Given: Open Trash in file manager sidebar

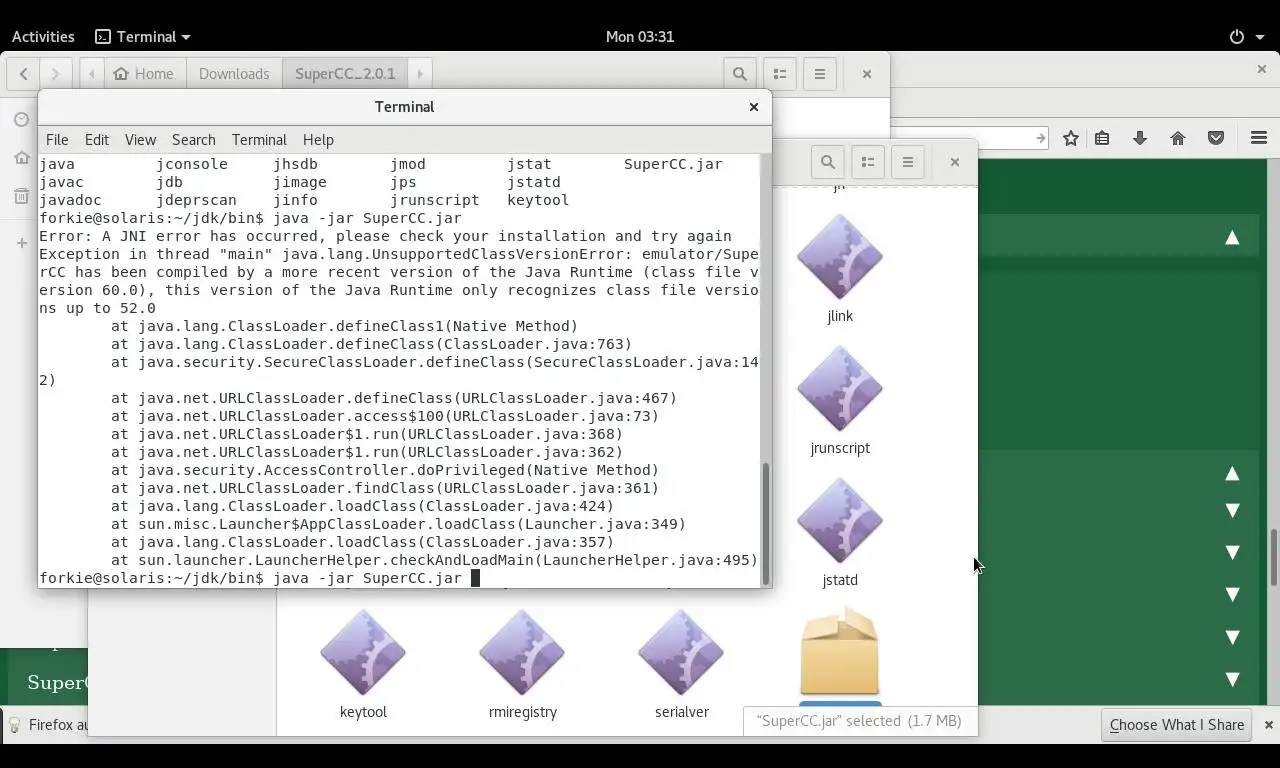Looking at the screenshot, I should tap(21, 196).
